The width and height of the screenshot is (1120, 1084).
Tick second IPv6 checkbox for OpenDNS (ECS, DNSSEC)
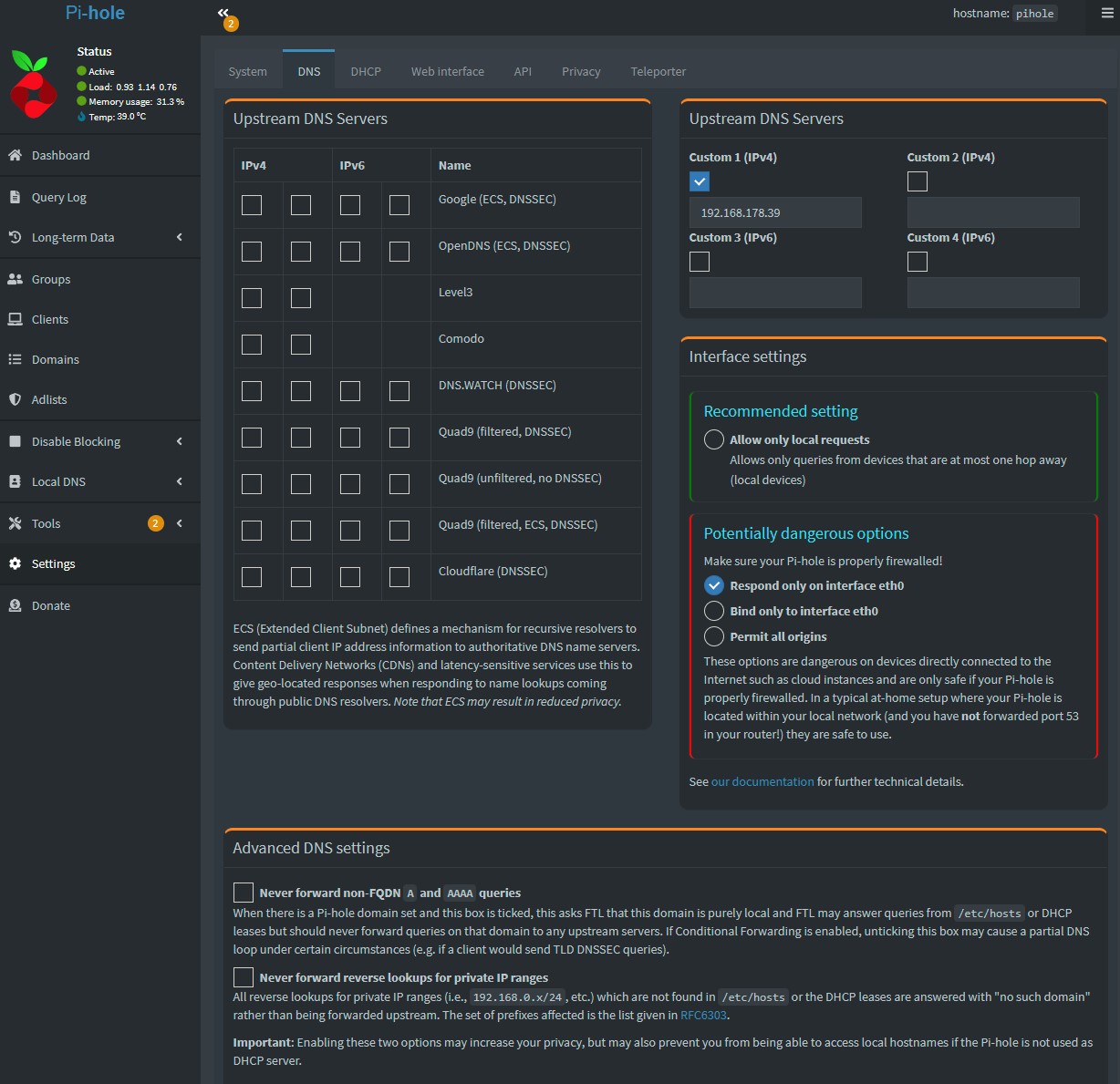(399, 252)
